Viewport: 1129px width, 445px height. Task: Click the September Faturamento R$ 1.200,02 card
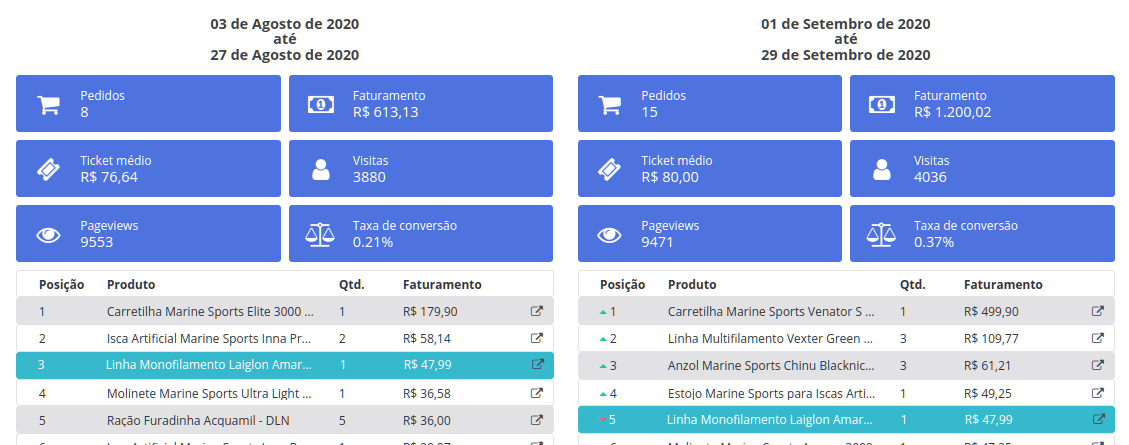click(982, 103)
